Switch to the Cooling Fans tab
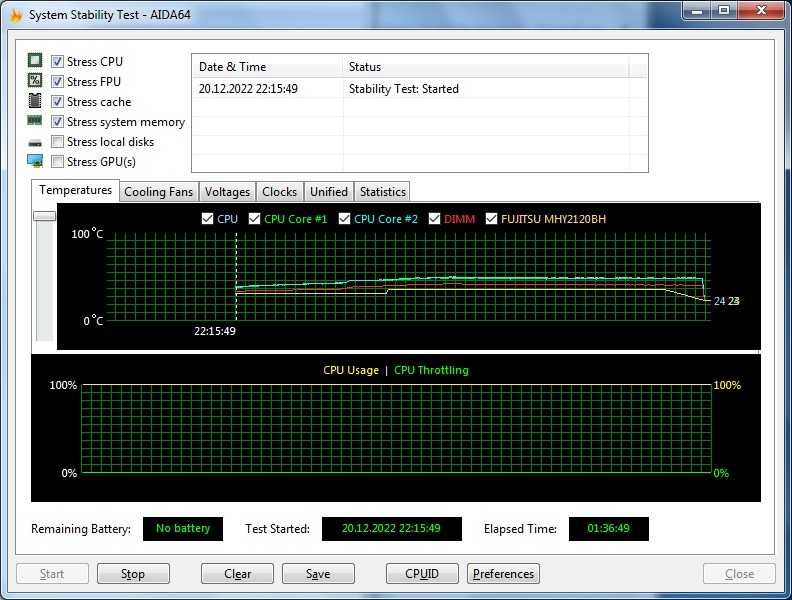Image resolution: width=792 pixels, height=600 pixels. pos(159,192)
